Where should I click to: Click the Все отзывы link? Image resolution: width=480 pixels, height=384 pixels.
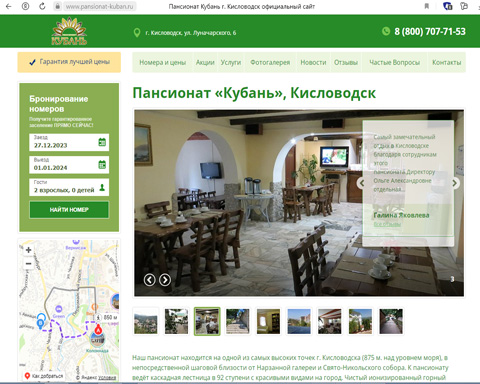[x=387, y=224]
